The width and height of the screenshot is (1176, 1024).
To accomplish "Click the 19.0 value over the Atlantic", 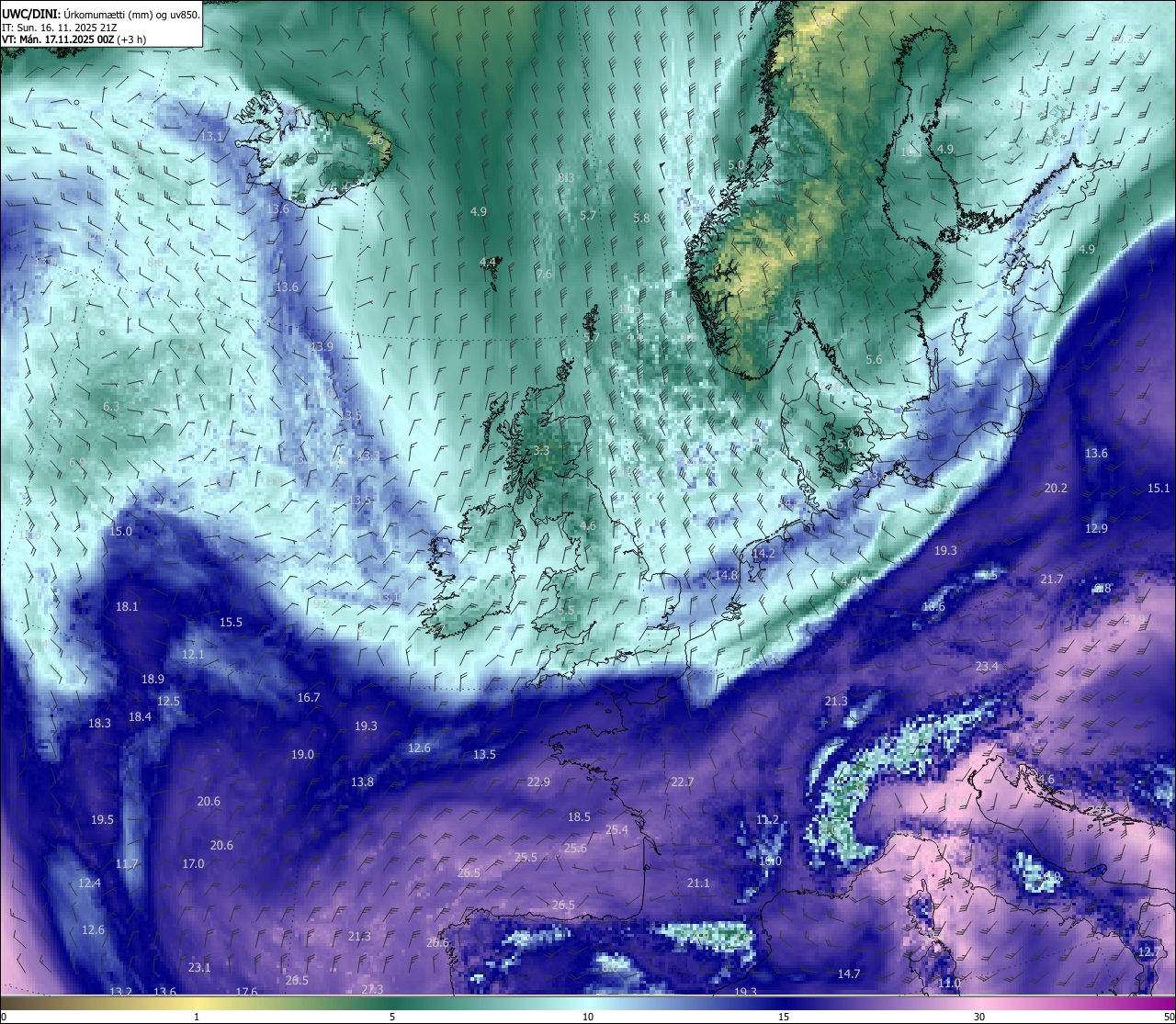I will [x=302, y=754].
